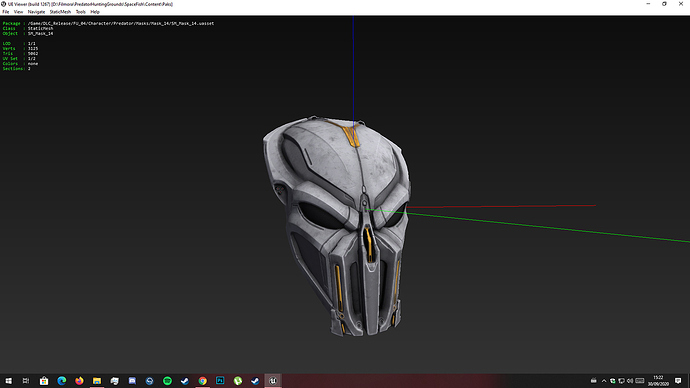Launch Google Chrome from the taskbar
Viewport: 690px width, 388px height.
pos(202,381)
